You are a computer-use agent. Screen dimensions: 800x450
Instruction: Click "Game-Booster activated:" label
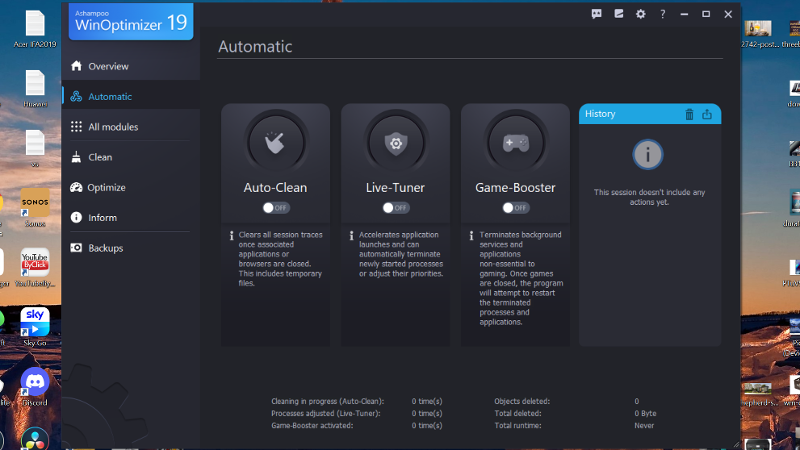[312, 426]
